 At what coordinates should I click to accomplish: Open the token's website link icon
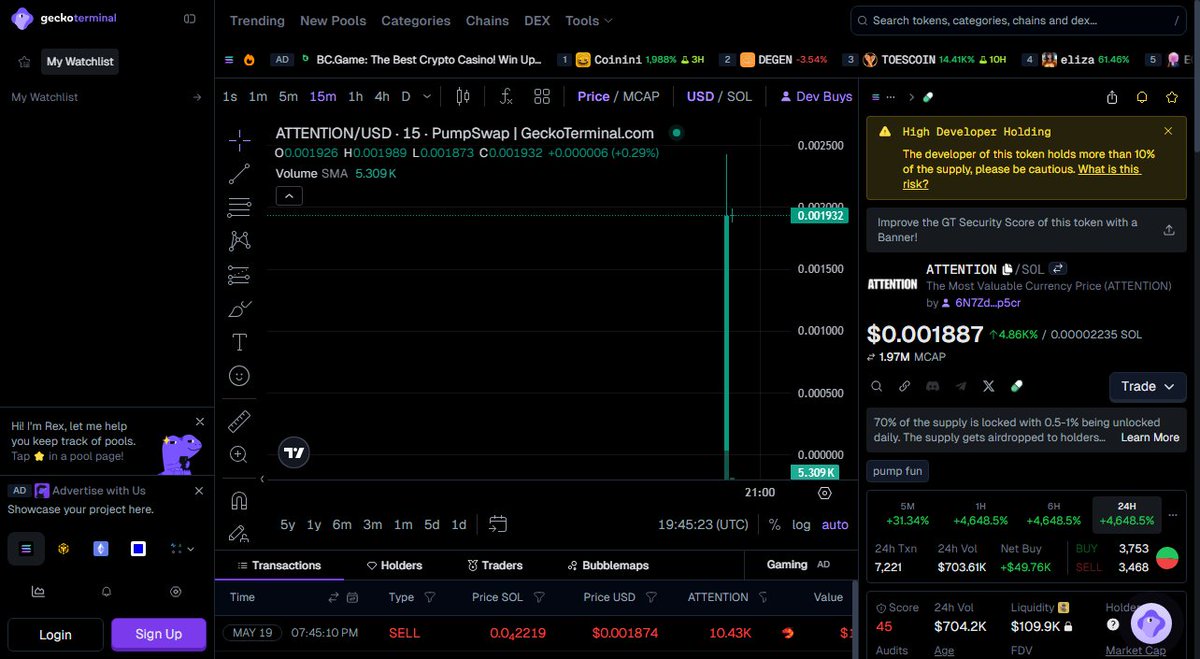[904, 386]
